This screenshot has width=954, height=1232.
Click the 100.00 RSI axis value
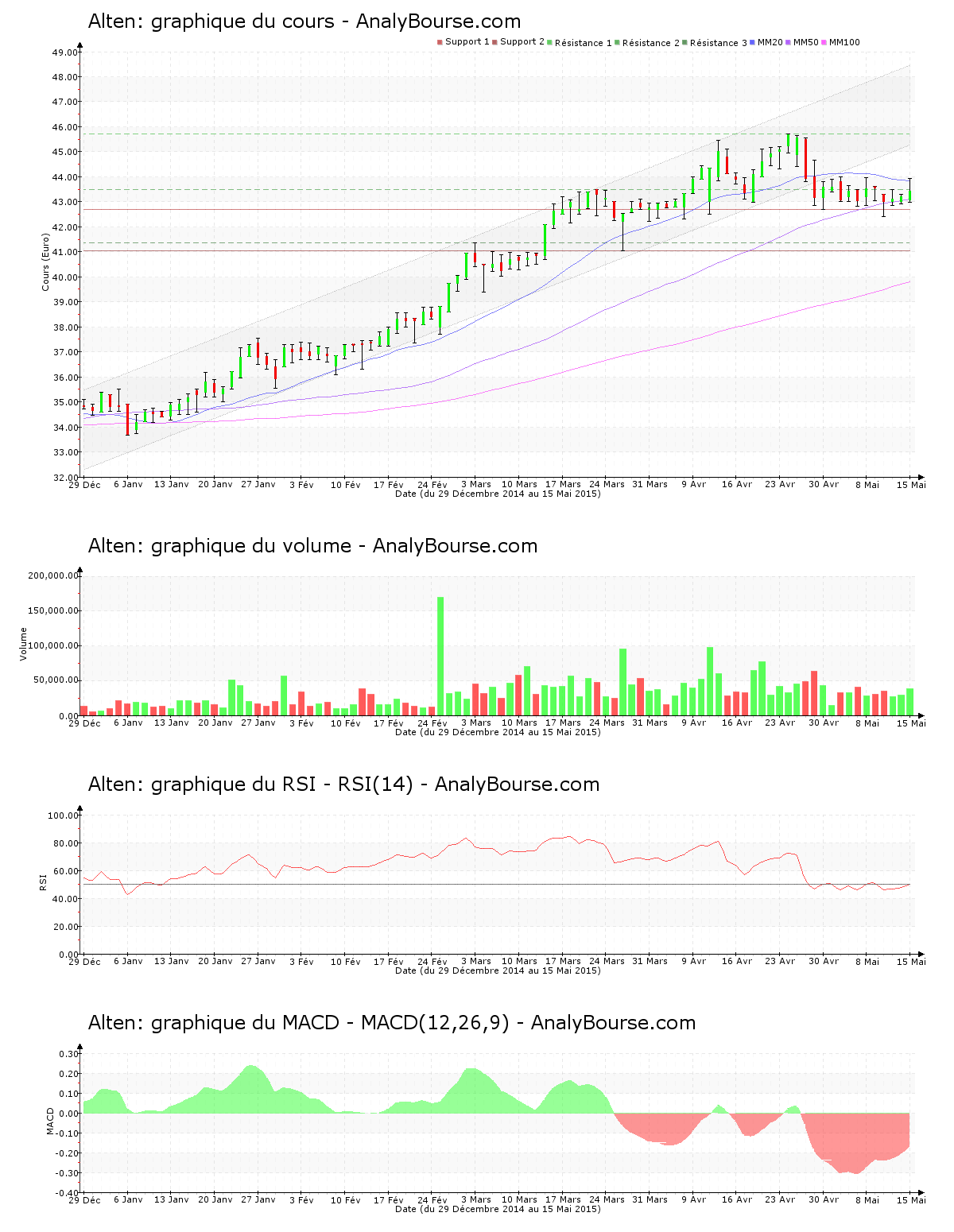point(62,816)
